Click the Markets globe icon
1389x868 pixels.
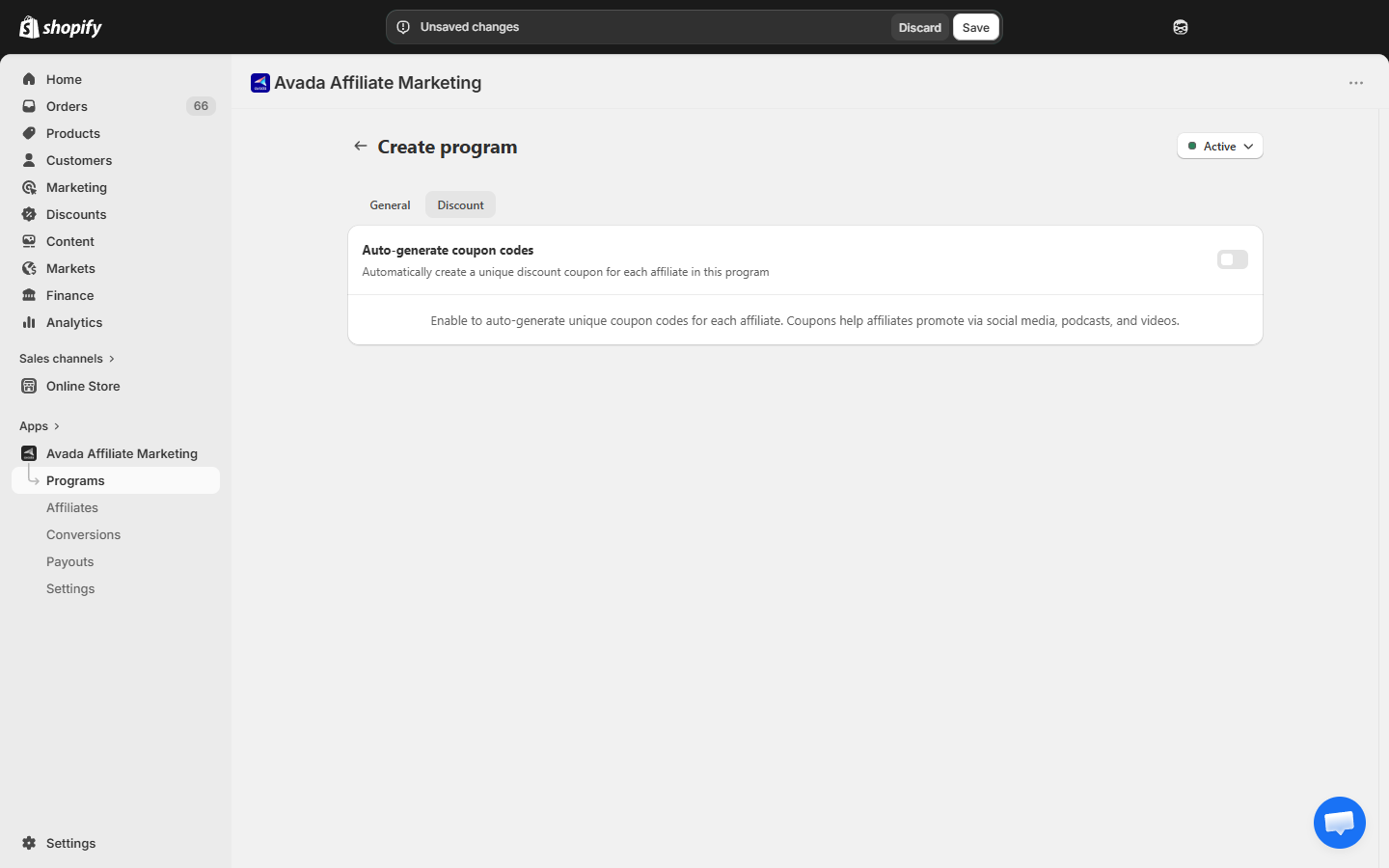29,268
